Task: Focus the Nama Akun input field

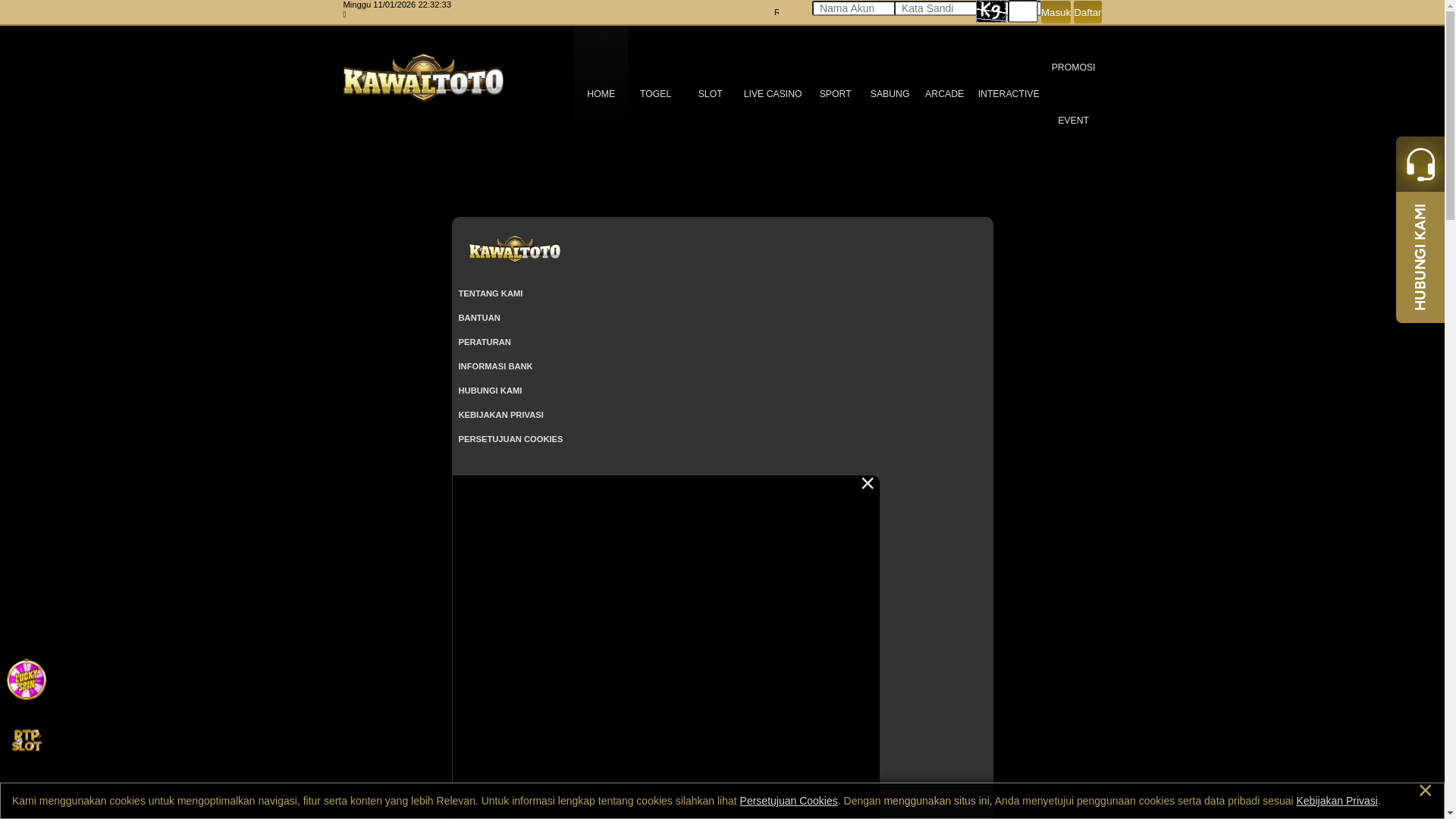Action: point(853,8)
